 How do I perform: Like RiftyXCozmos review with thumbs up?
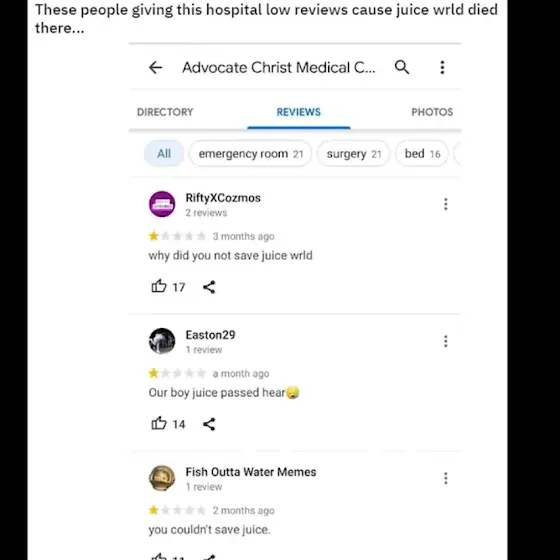coord(159,286)
